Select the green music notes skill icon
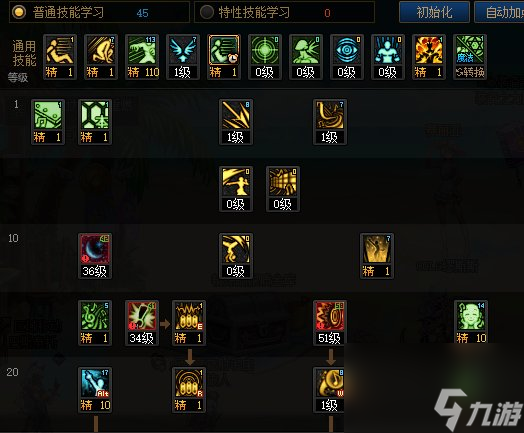 click(95, 316)
